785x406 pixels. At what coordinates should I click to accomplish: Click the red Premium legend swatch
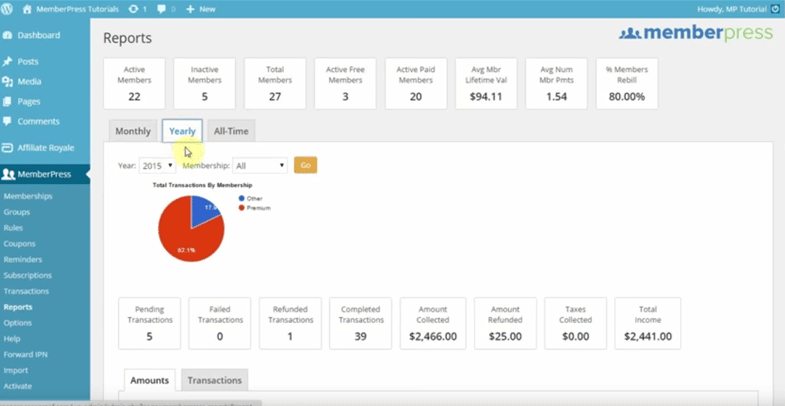[242, 208]
